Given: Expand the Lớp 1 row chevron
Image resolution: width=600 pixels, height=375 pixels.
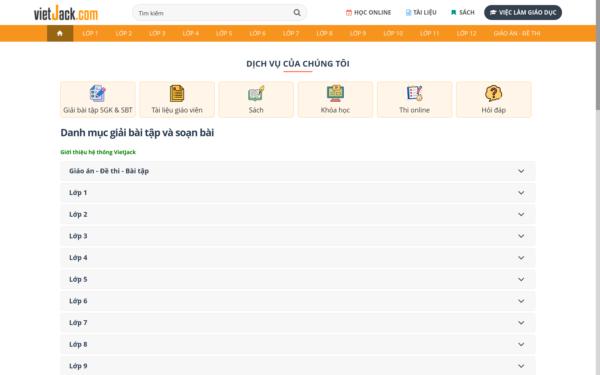Looking at the screenshot, I should (x=521, y=192).
